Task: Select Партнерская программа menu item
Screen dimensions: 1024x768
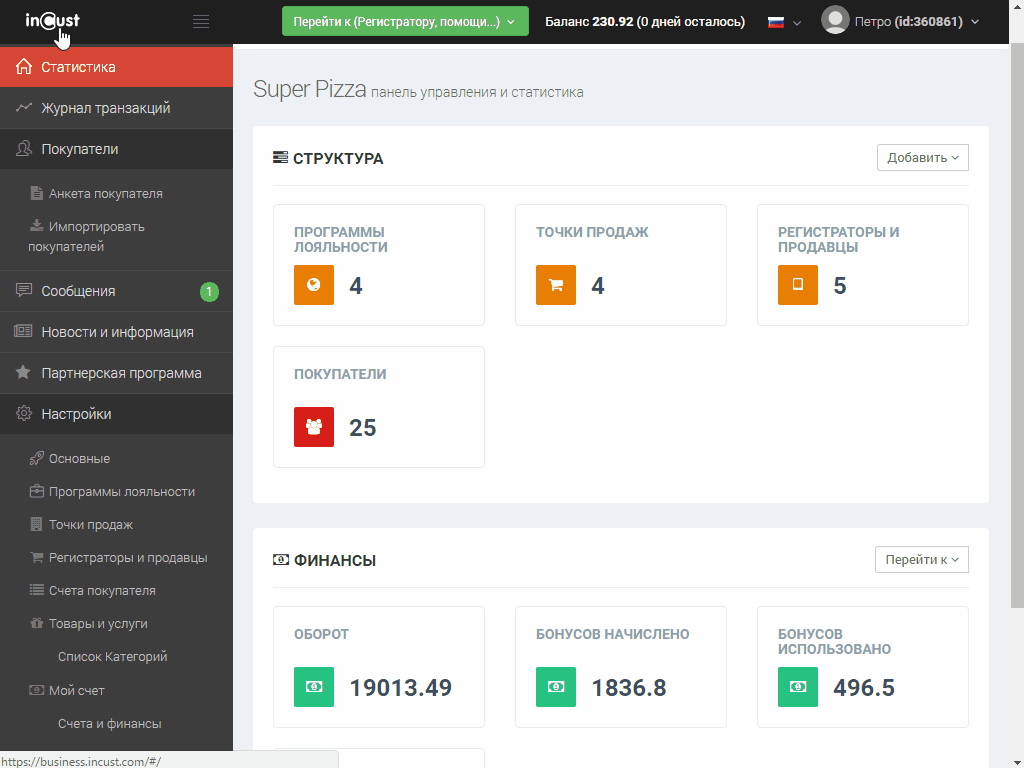Action: coord(121,373)
